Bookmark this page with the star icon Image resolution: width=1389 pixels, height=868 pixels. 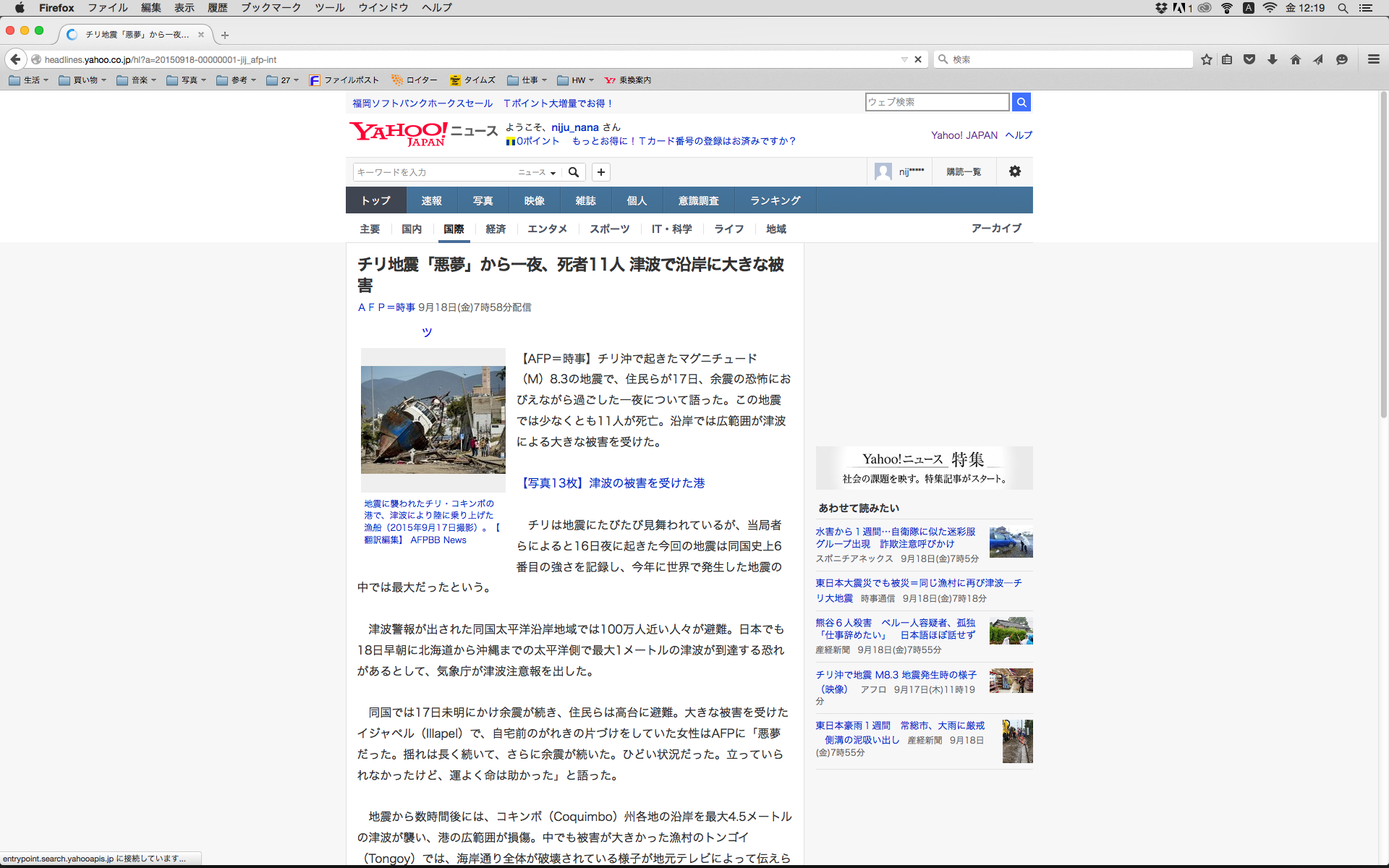click(x=1206, y=59)
